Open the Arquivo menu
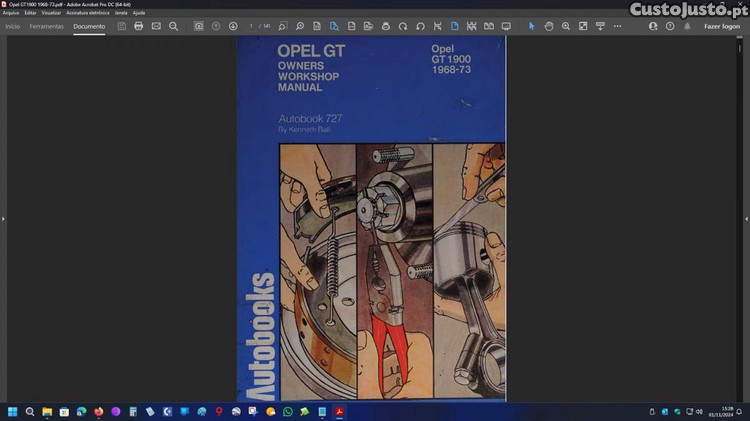This screenshot has width=750, height=421. click(11, 13)
